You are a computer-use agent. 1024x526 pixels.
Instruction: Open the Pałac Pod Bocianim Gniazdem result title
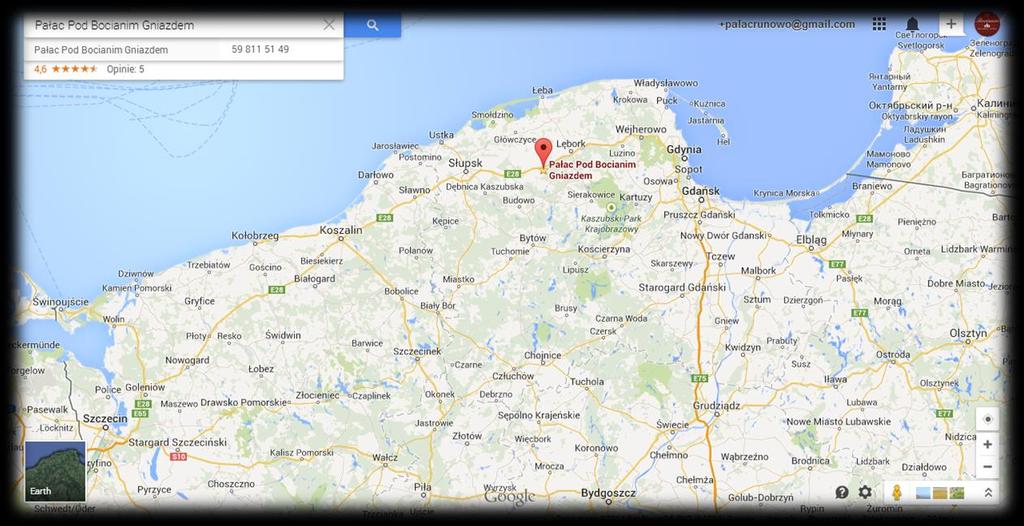[101, 50]
